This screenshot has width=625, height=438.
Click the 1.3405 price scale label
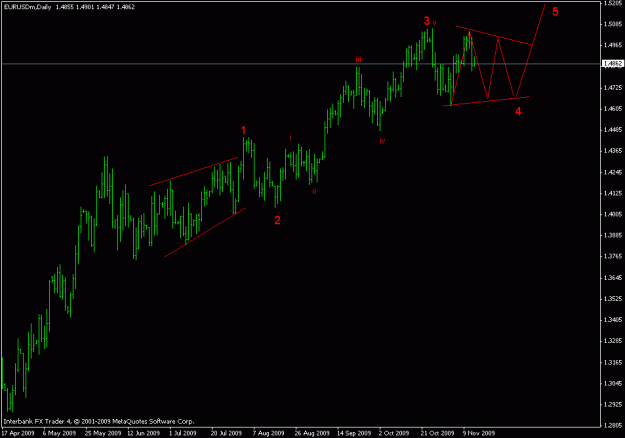(x=613, y=320)
